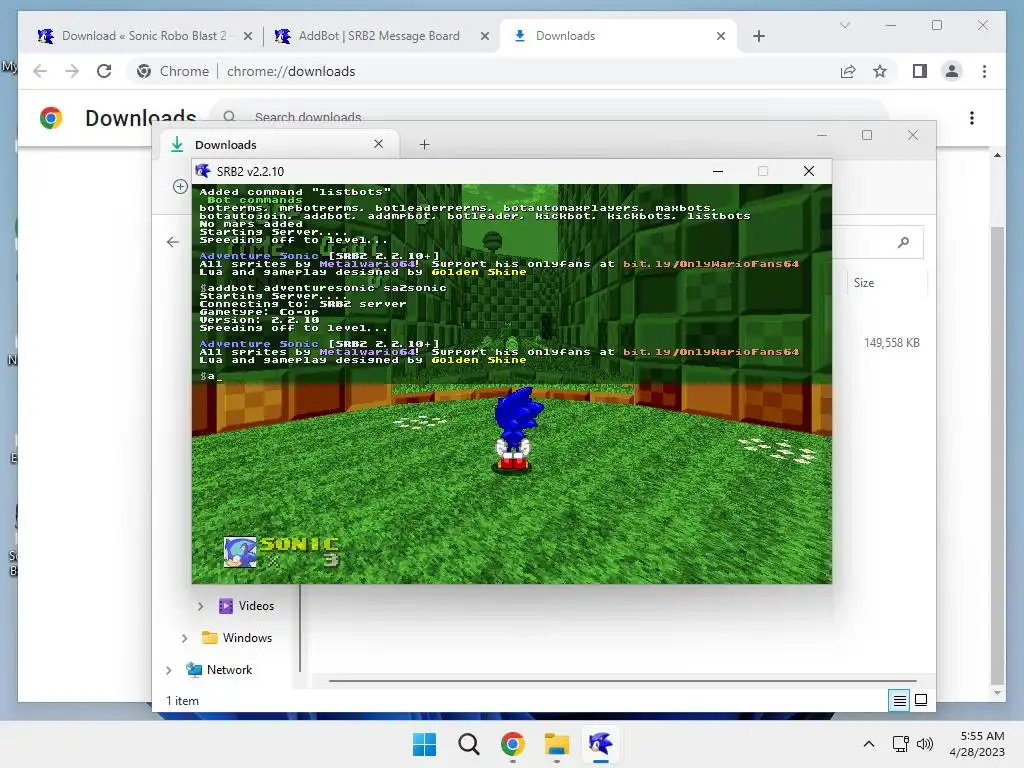Image resolution: width=1024 pixels, height=768 pixels.
Task: Go forward in Chrome
Action: [x=72, y=71]
